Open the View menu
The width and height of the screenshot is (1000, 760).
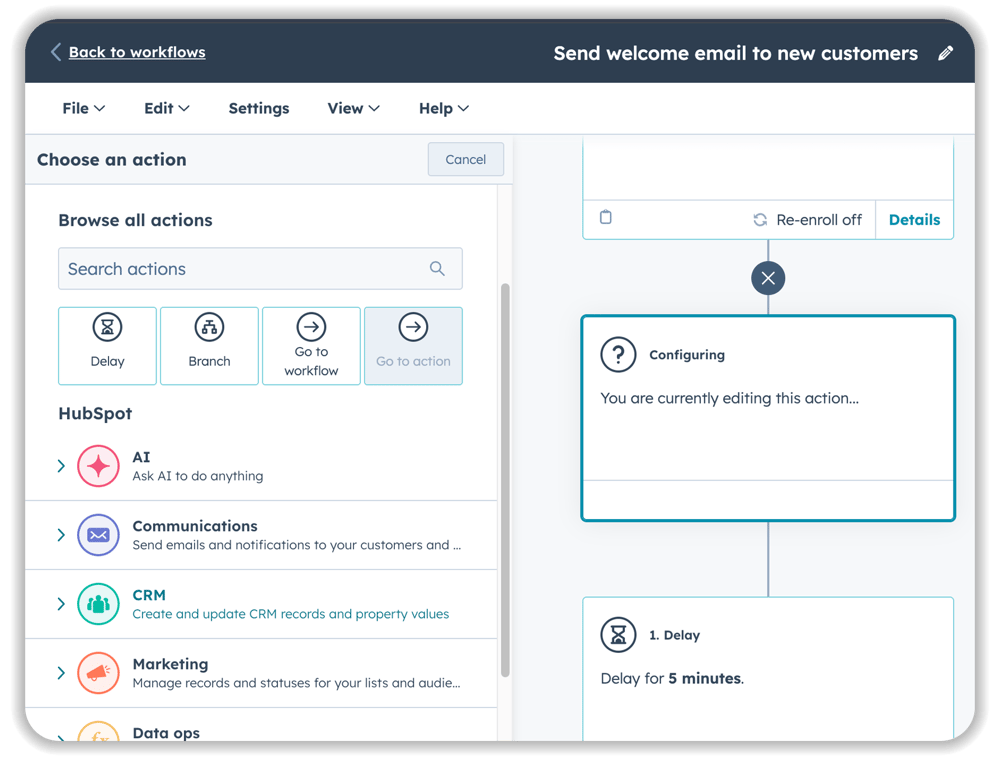(353, 108)
